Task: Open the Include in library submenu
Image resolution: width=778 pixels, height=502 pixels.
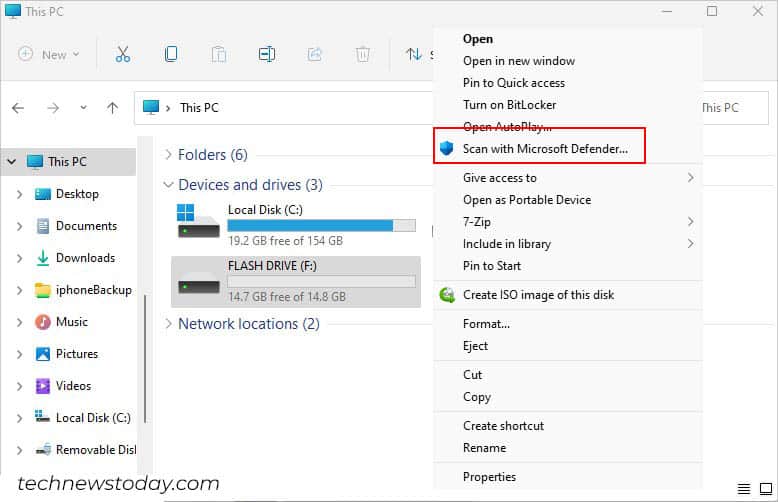Action: click(568, 244)
